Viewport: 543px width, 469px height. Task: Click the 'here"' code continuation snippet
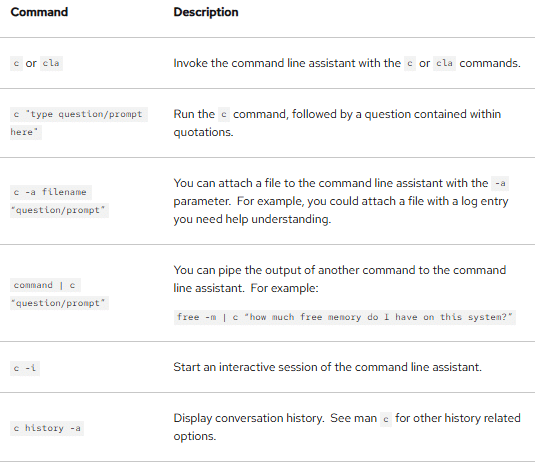26,132
